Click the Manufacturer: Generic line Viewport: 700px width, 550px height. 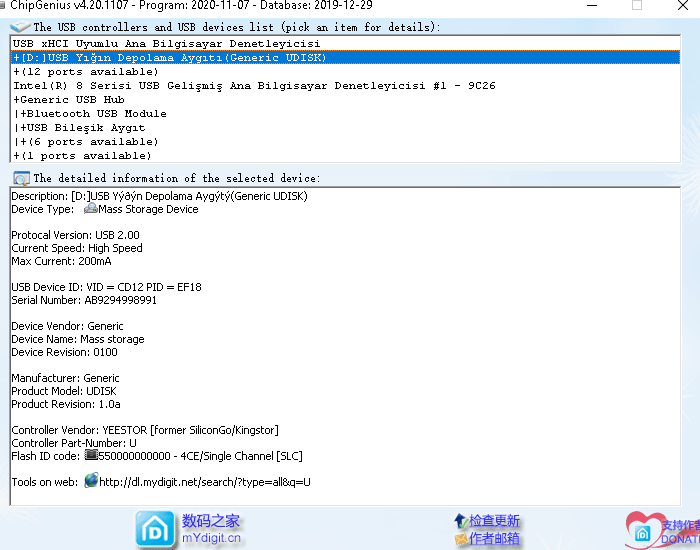(x=65, y=378)
